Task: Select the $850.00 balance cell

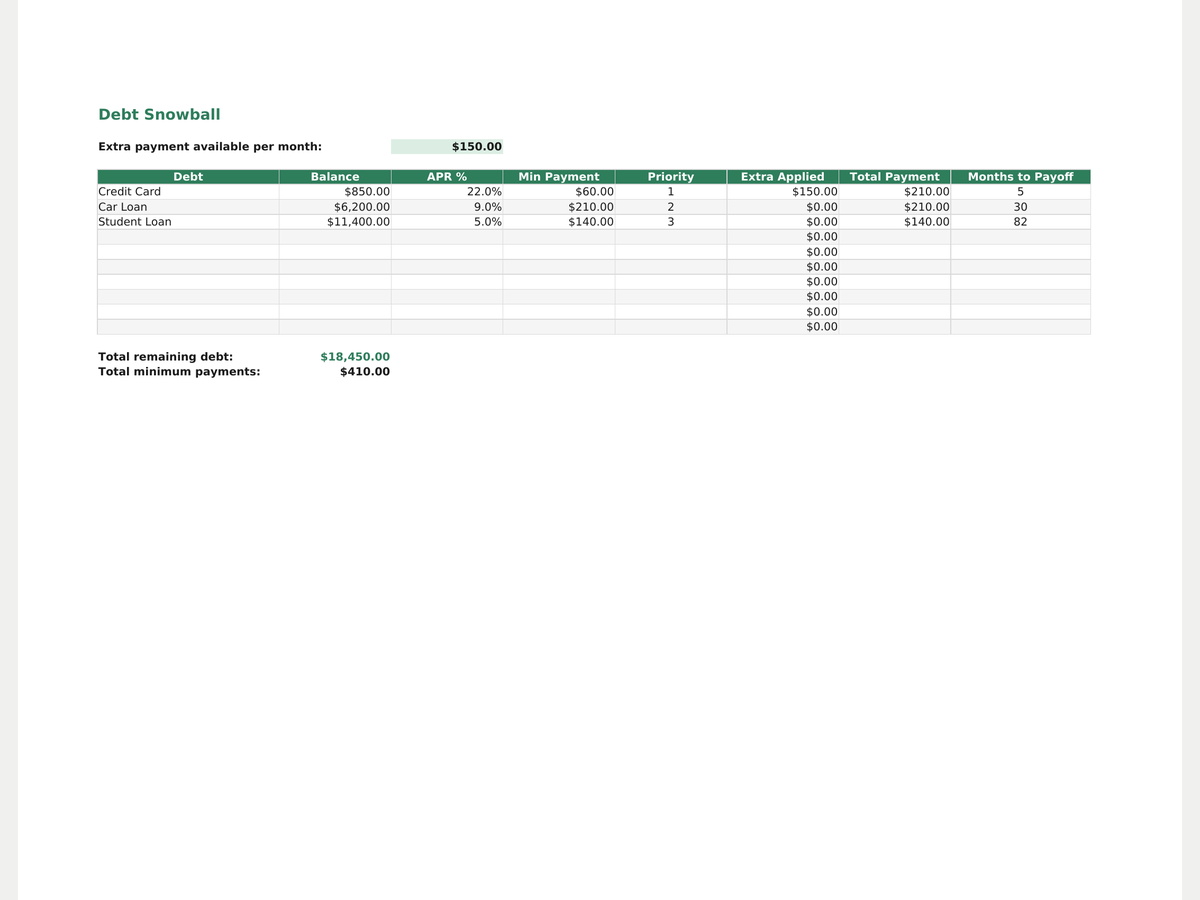Action: [335, 192]
